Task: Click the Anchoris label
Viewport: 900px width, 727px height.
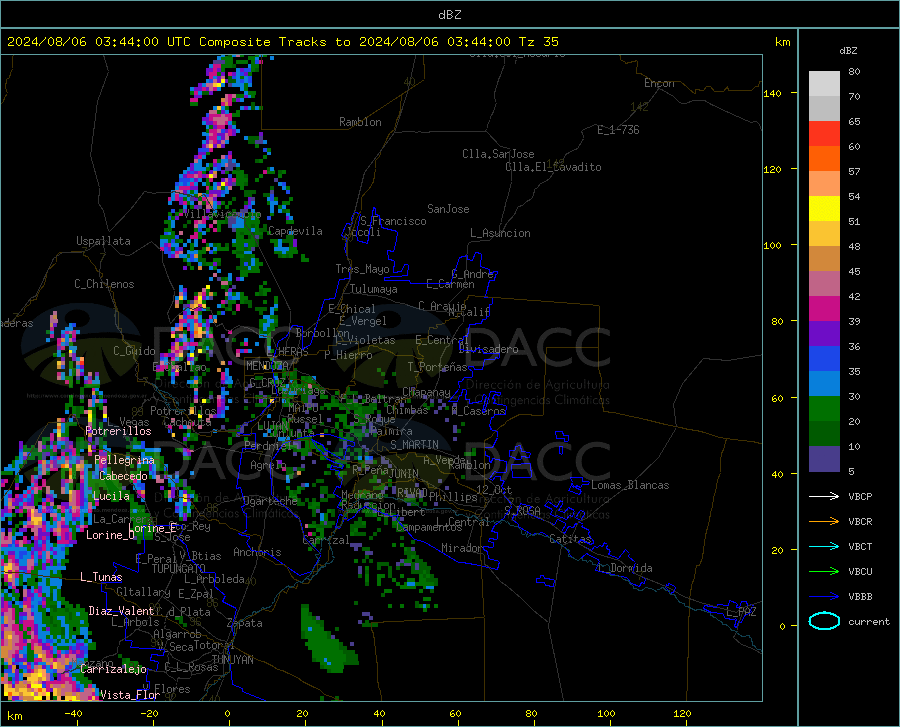Action: click(x=257, y=552)
